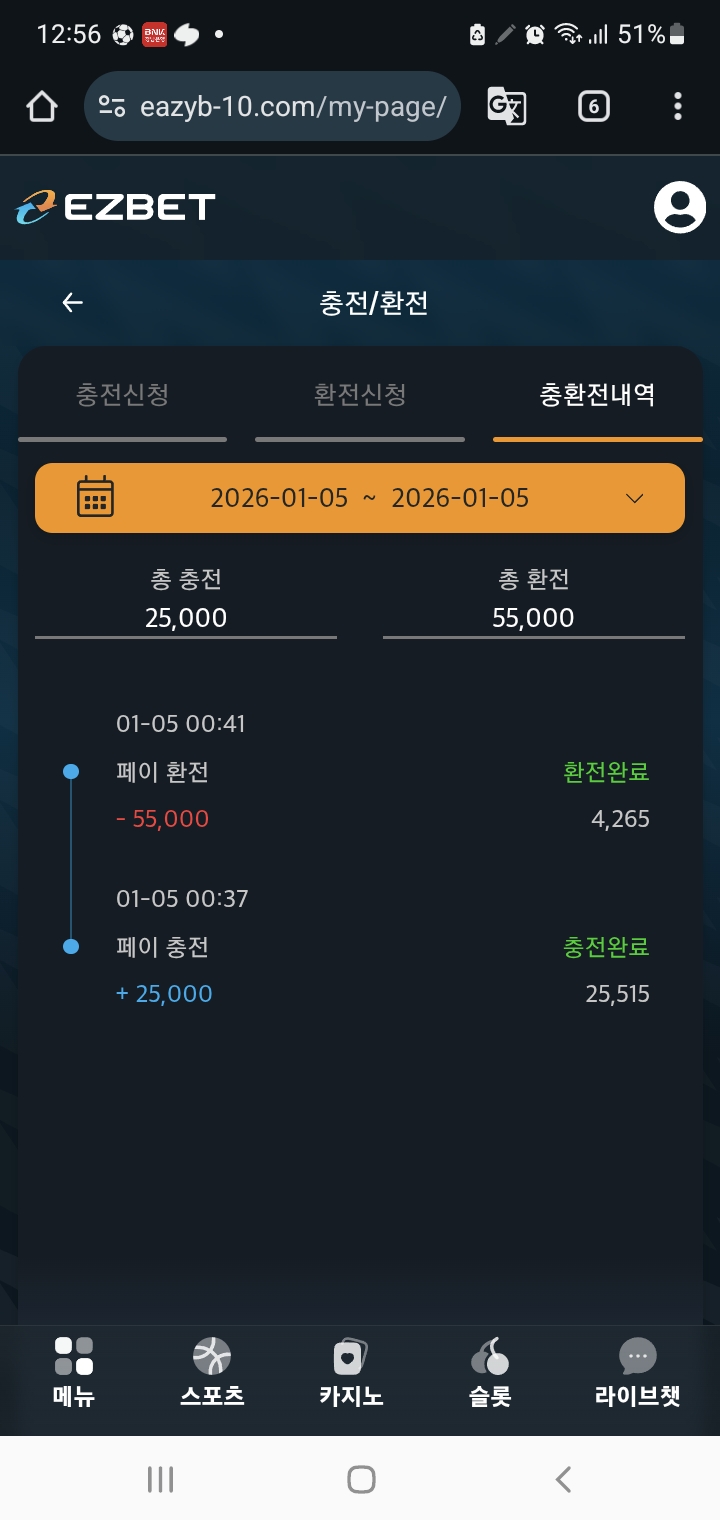Select the 페이 환전 transaction entry
Screen dimensions: 720x1520
click(163, 772)
